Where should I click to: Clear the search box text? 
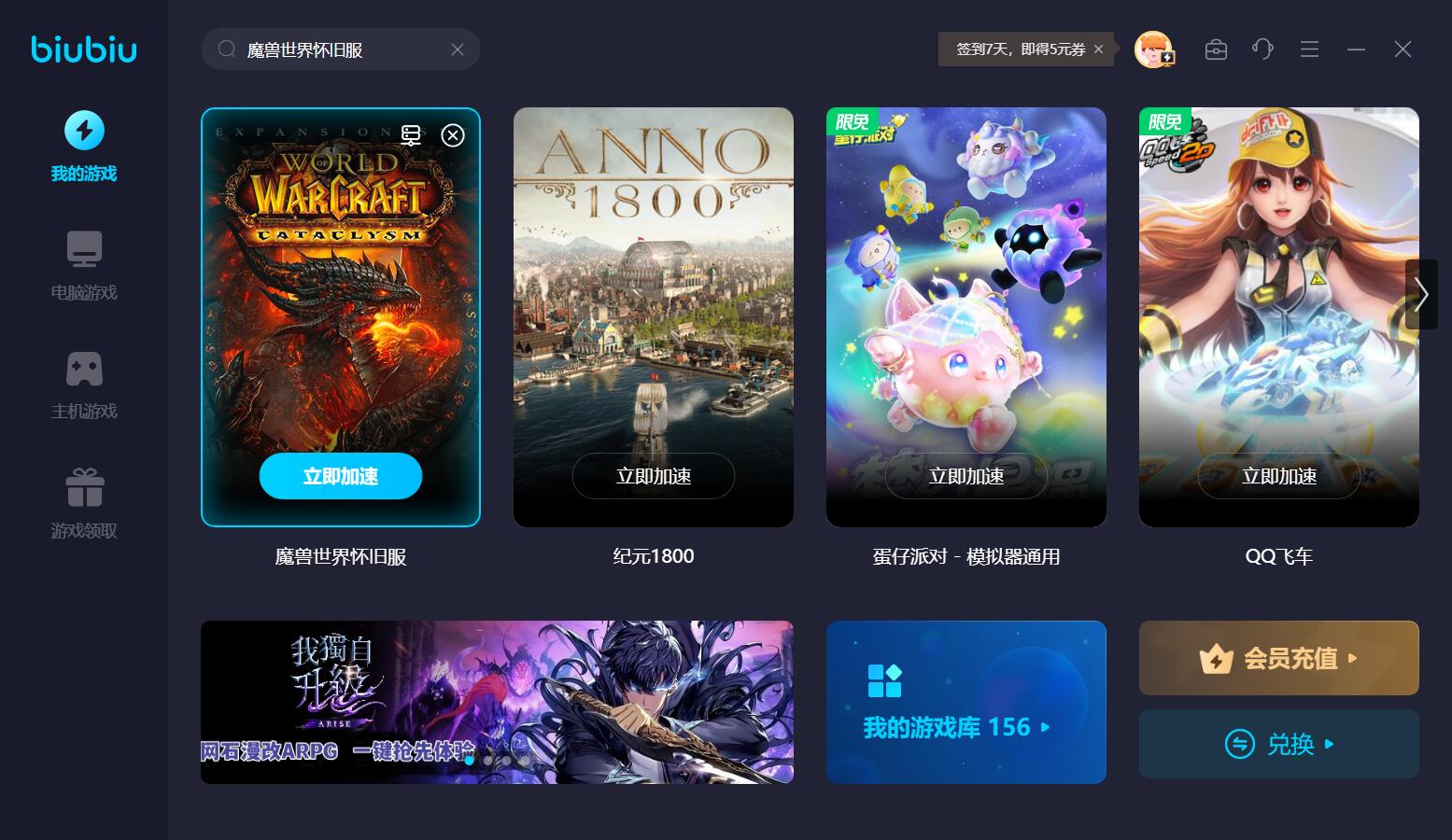[x=458, y=49]
